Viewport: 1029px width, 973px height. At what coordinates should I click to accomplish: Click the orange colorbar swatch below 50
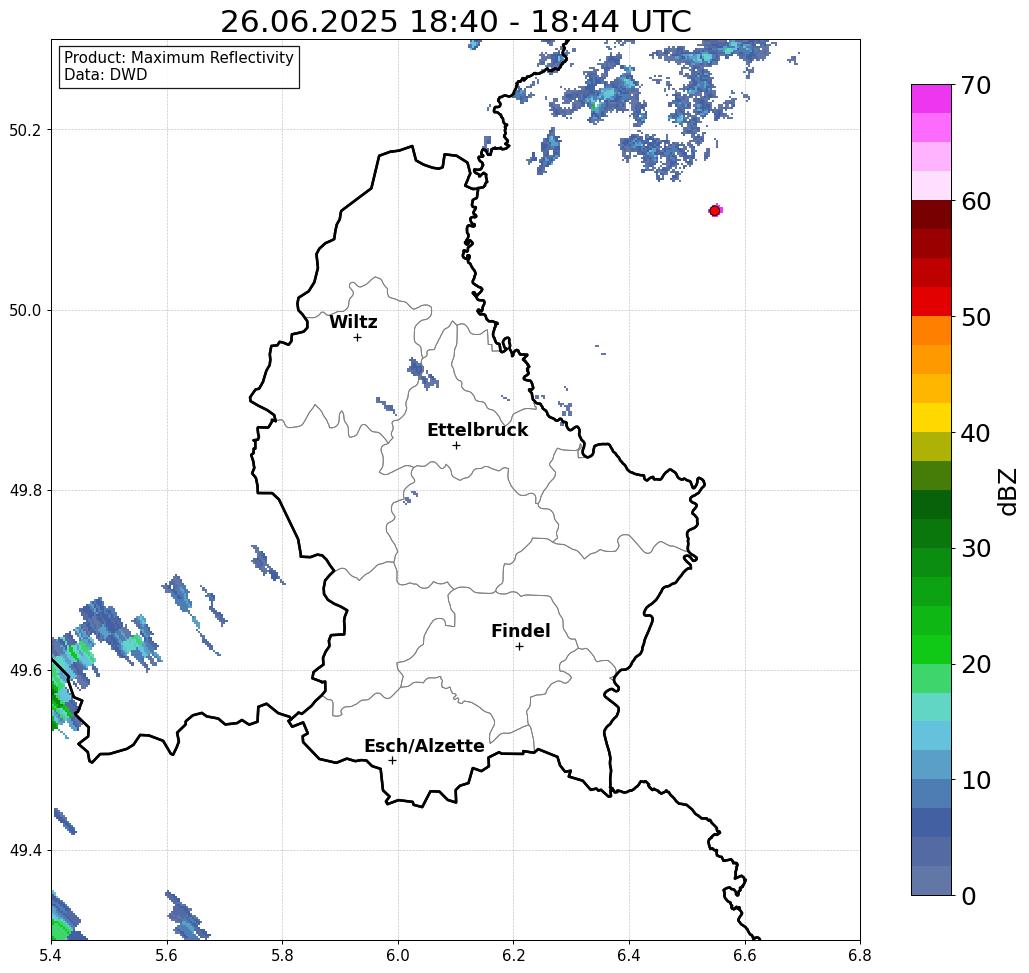click(x=931, y=331)
